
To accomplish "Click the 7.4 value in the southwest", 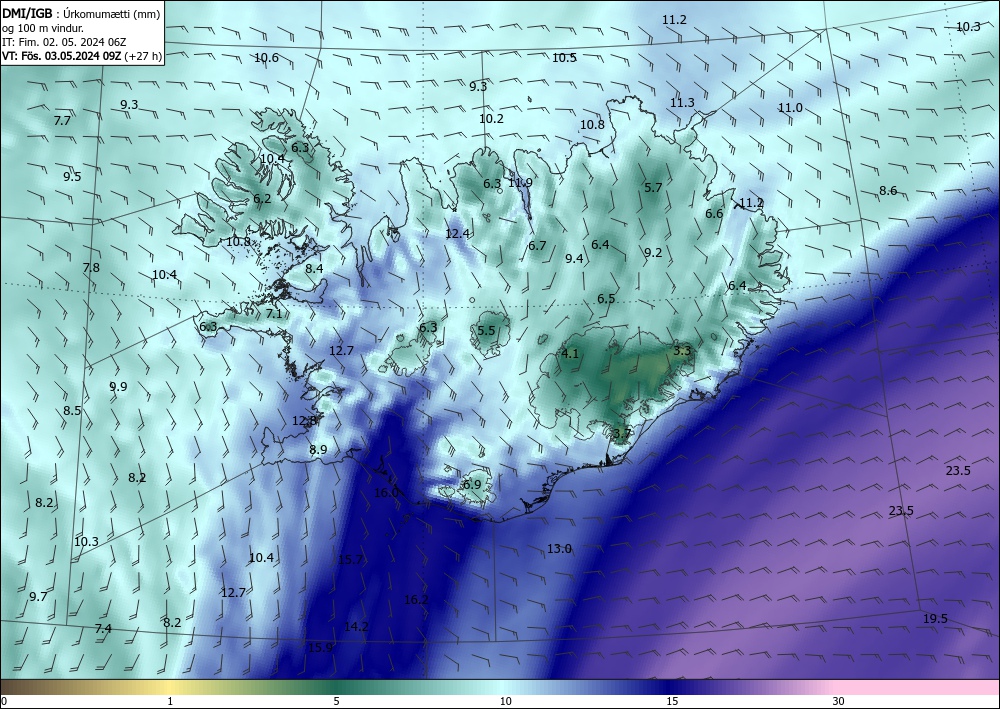I will point(103,629).
